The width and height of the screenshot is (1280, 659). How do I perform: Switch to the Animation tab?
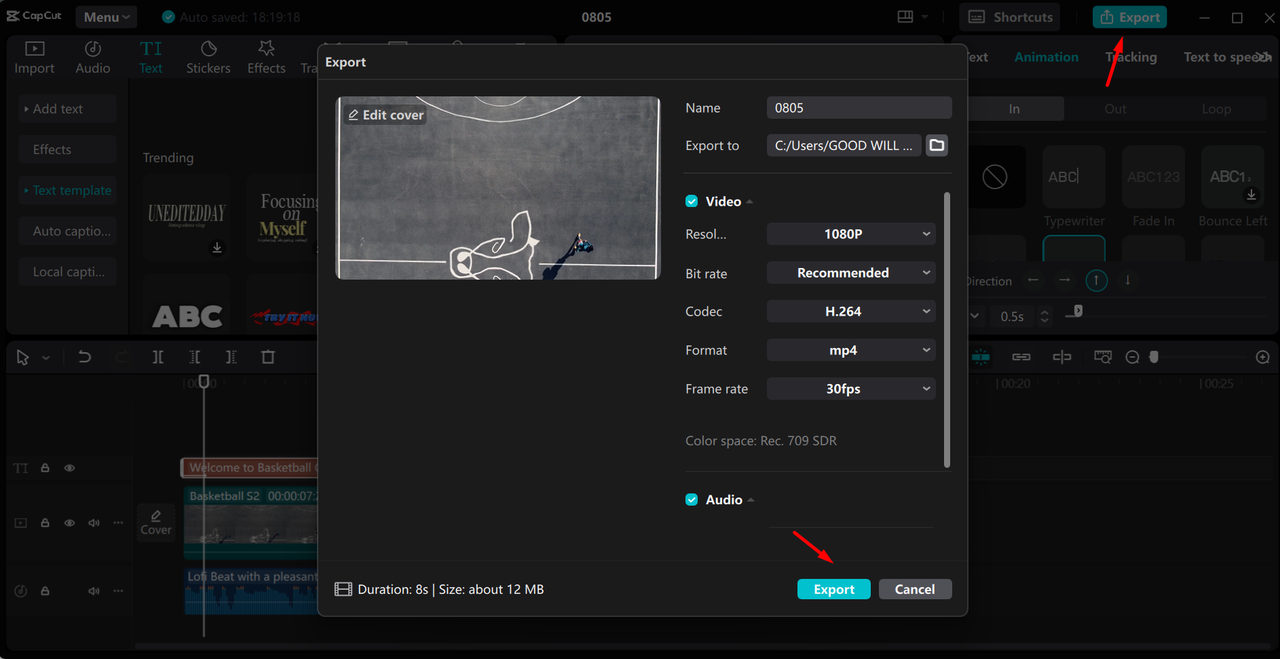pyautogui.click(x=1046, y=57)
